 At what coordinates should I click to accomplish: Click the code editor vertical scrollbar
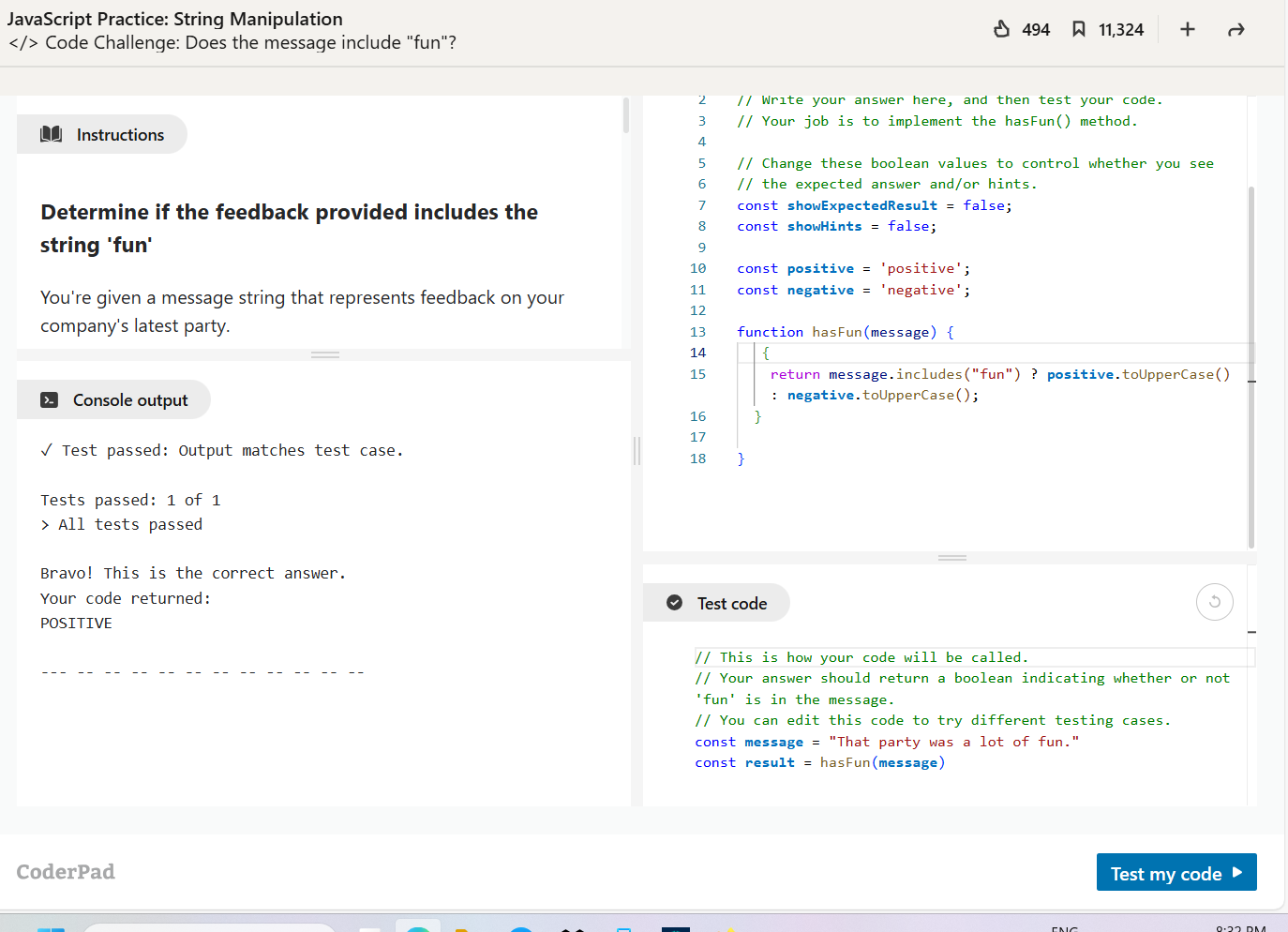coord(1251,366)
